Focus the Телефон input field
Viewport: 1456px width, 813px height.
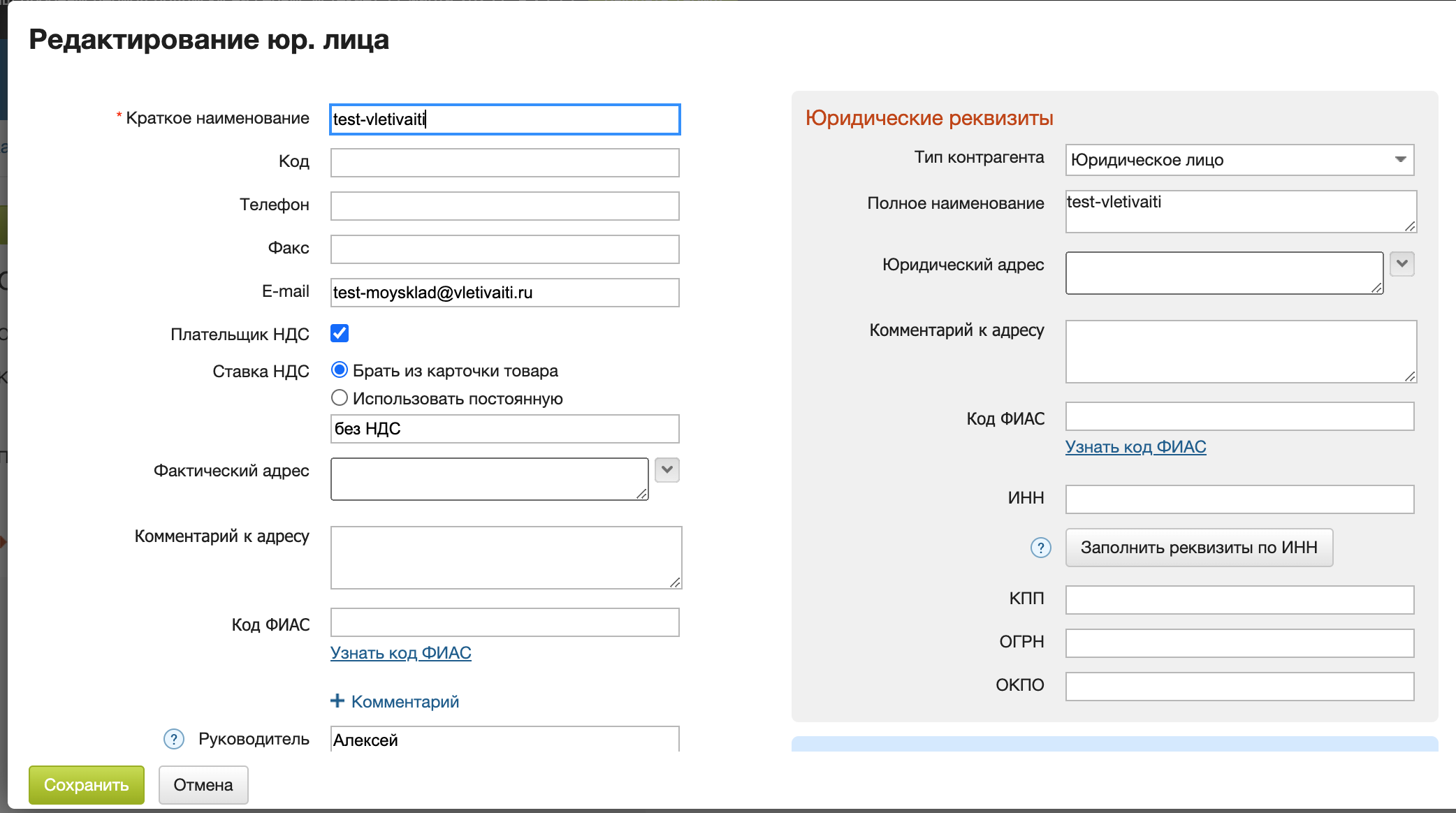[x=504, y=206]
